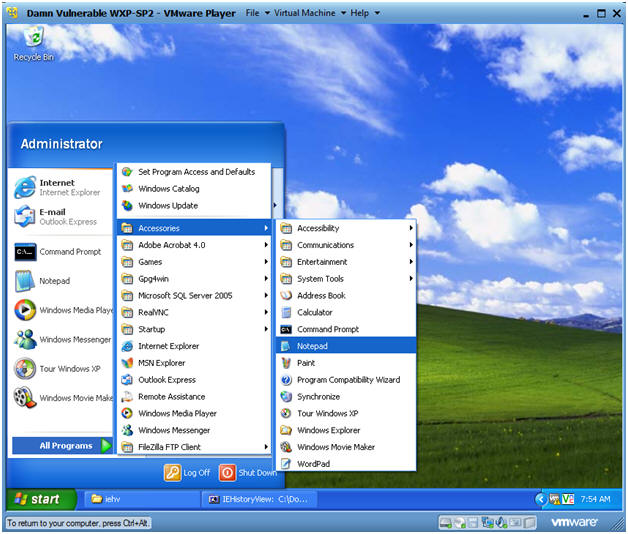Click the Windows Explorer icon in Accessories

click(286, 430)
